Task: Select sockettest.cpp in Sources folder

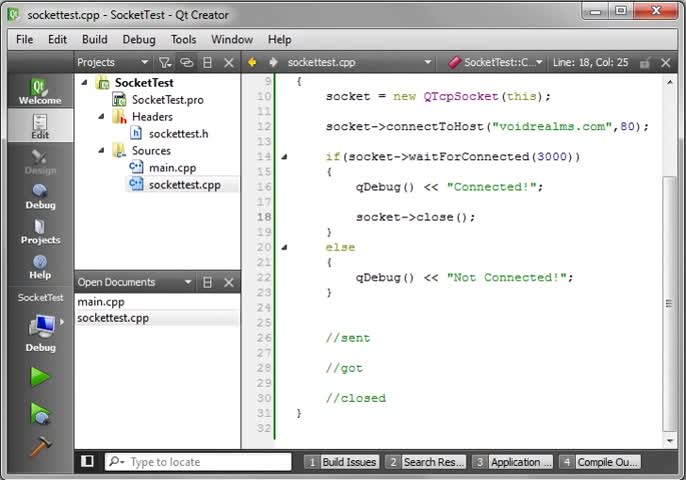Action: tap(184, 185)
